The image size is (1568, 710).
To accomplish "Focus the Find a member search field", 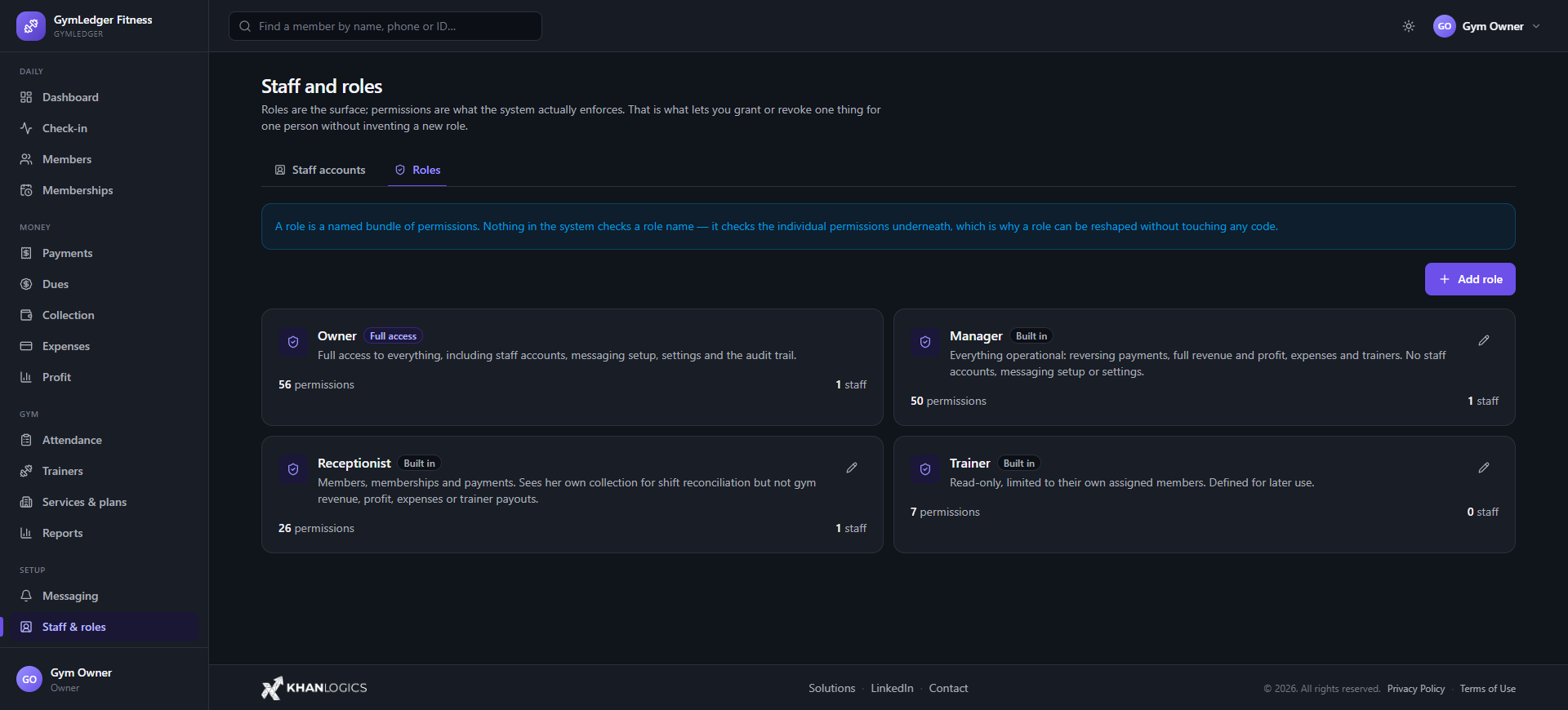I will (x=385, y=26).
